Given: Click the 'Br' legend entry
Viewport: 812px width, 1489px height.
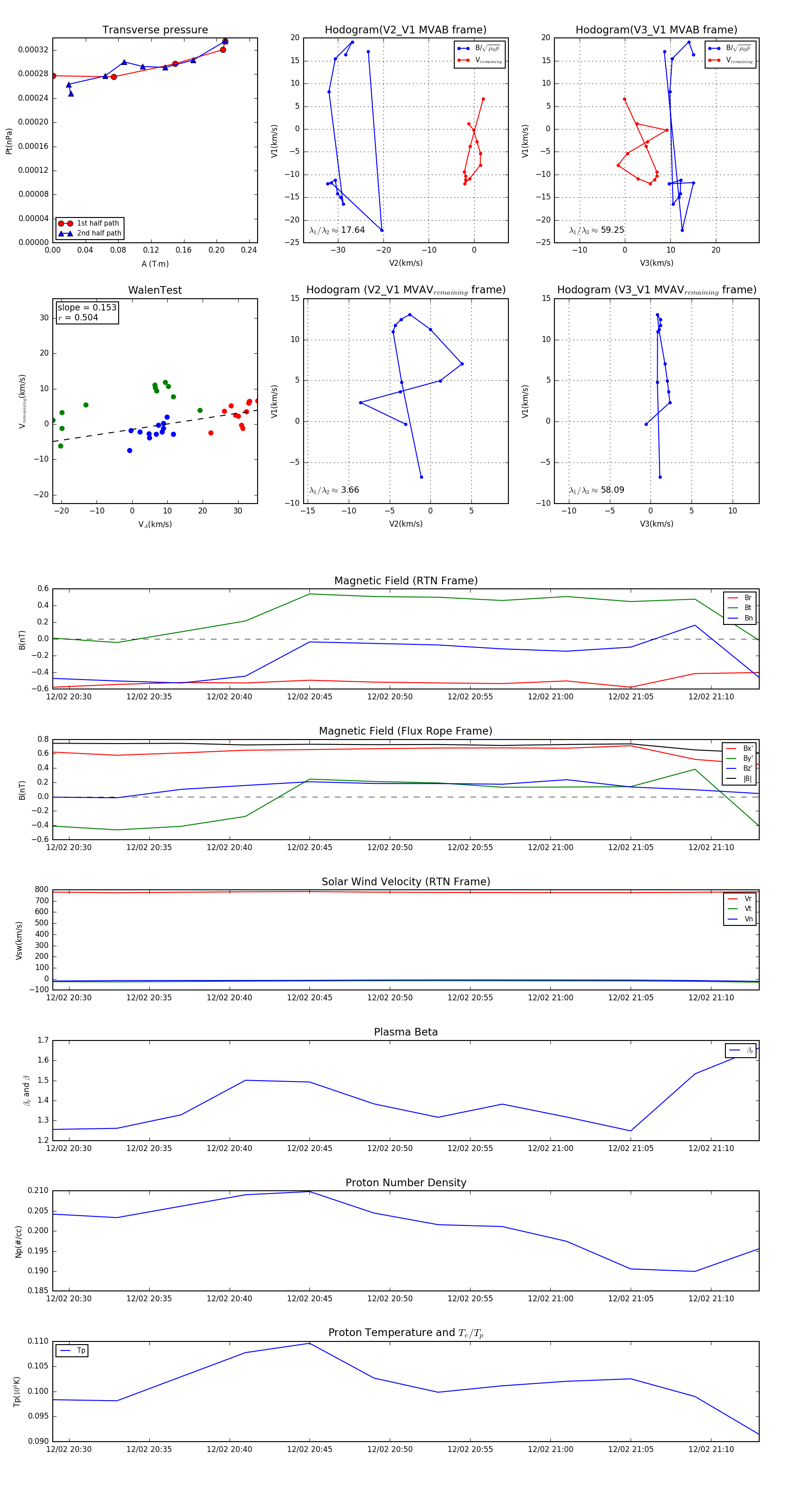Looking at the screenshot, I should point(740,598).
